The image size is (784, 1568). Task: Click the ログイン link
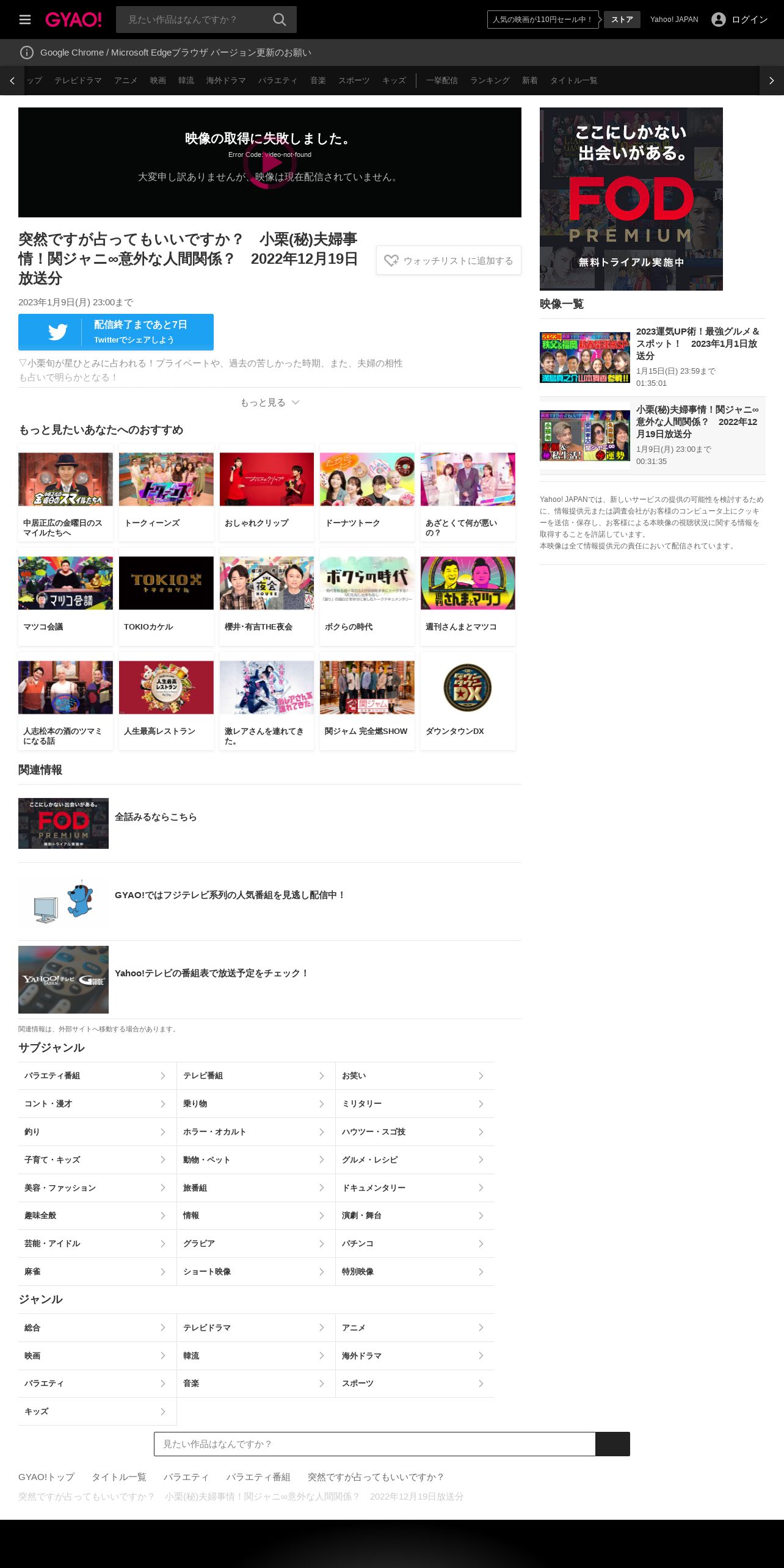(x=750, y=20)
